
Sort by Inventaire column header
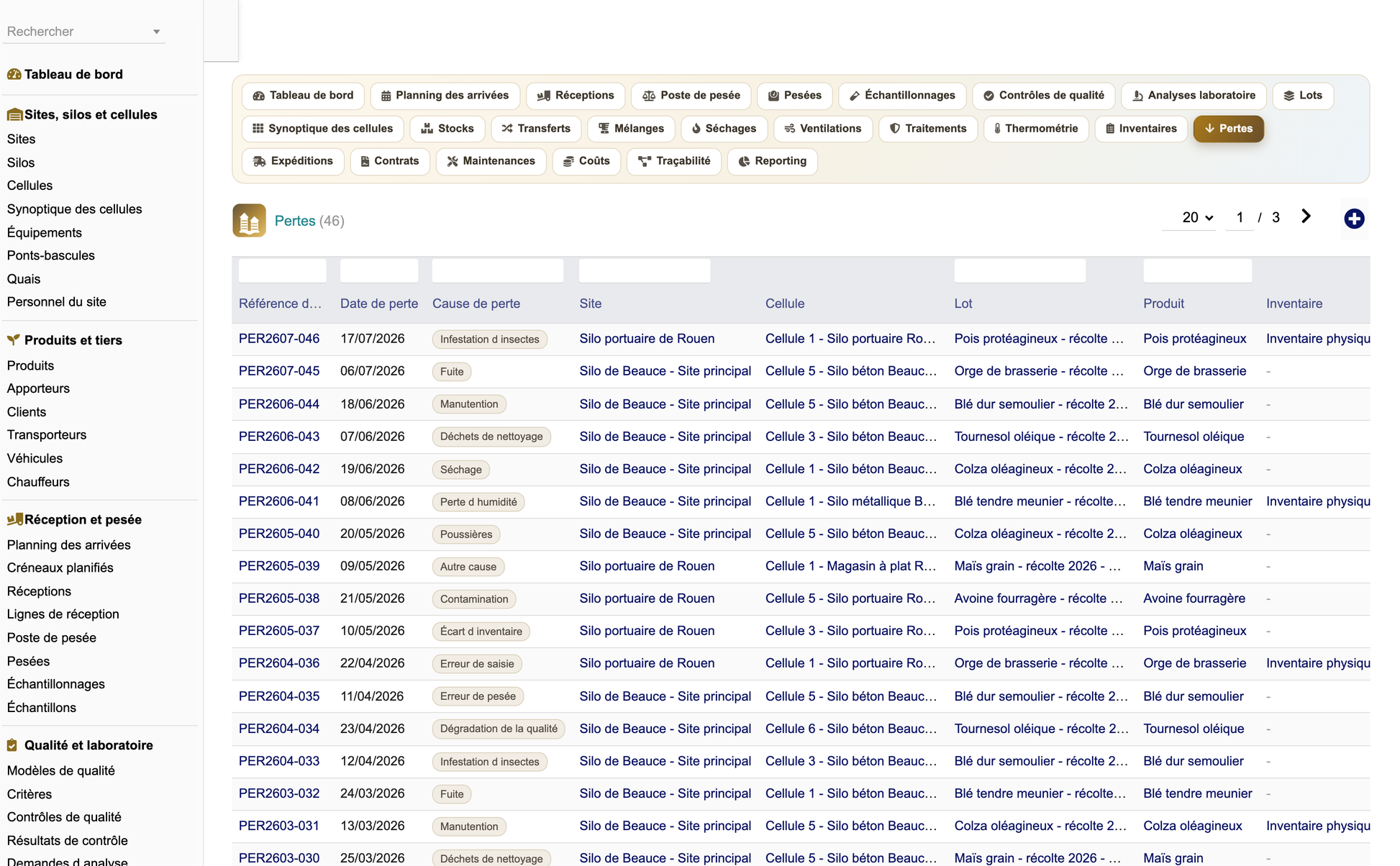coord(1294,304)
